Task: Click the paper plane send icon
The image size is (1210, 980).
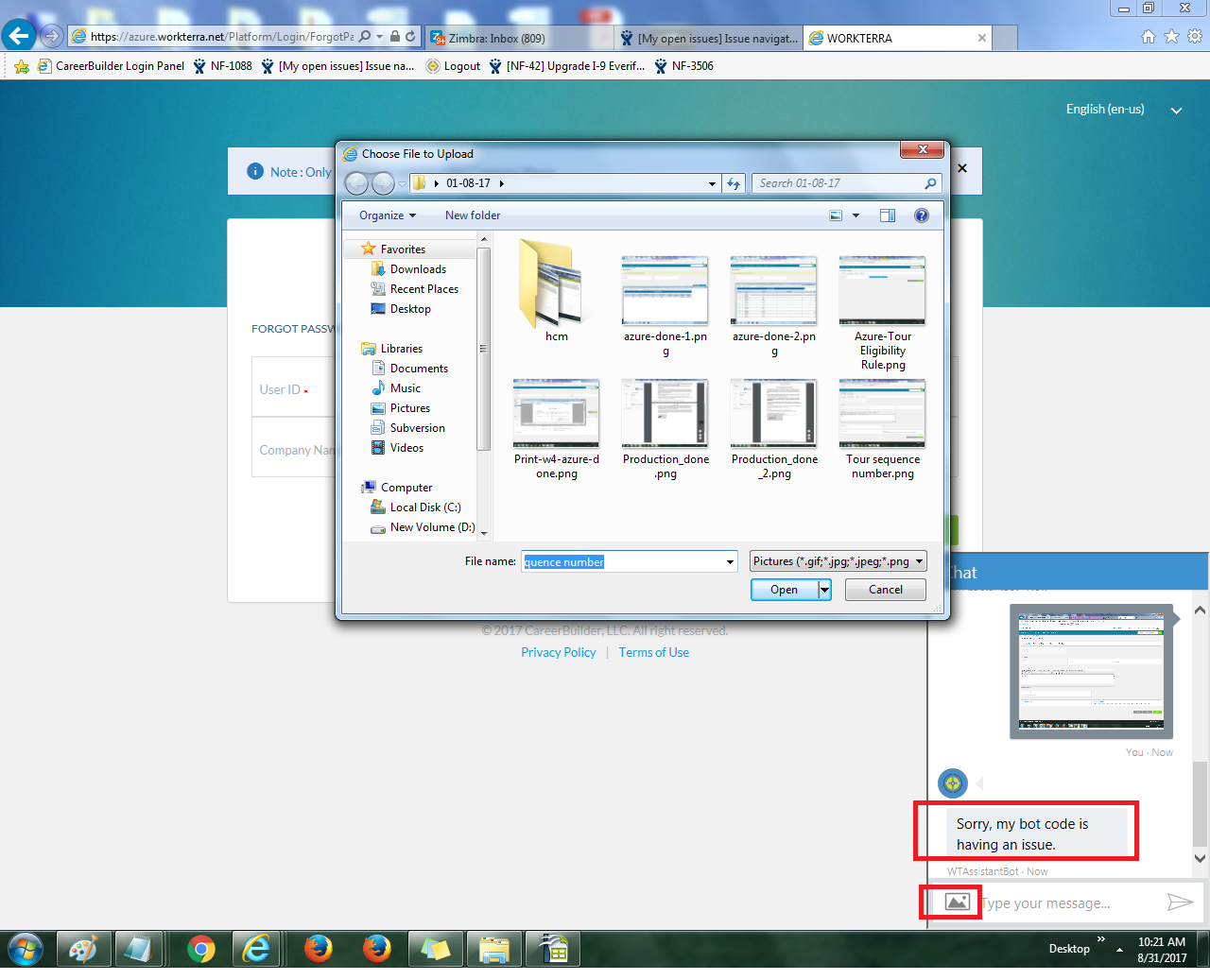Action: [x=1179, y=902]
